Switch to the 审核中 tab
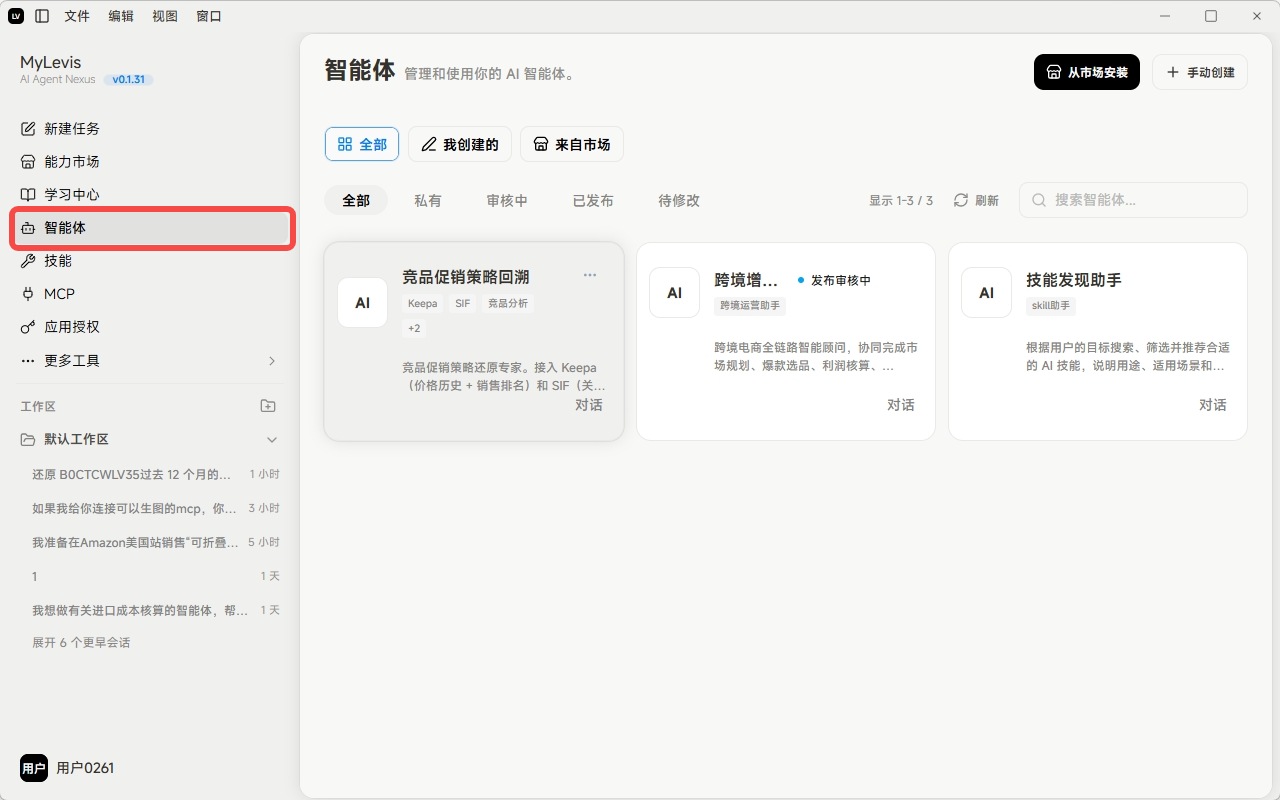The width and height of the screenshot is (1280, 800). pos(507,200)
